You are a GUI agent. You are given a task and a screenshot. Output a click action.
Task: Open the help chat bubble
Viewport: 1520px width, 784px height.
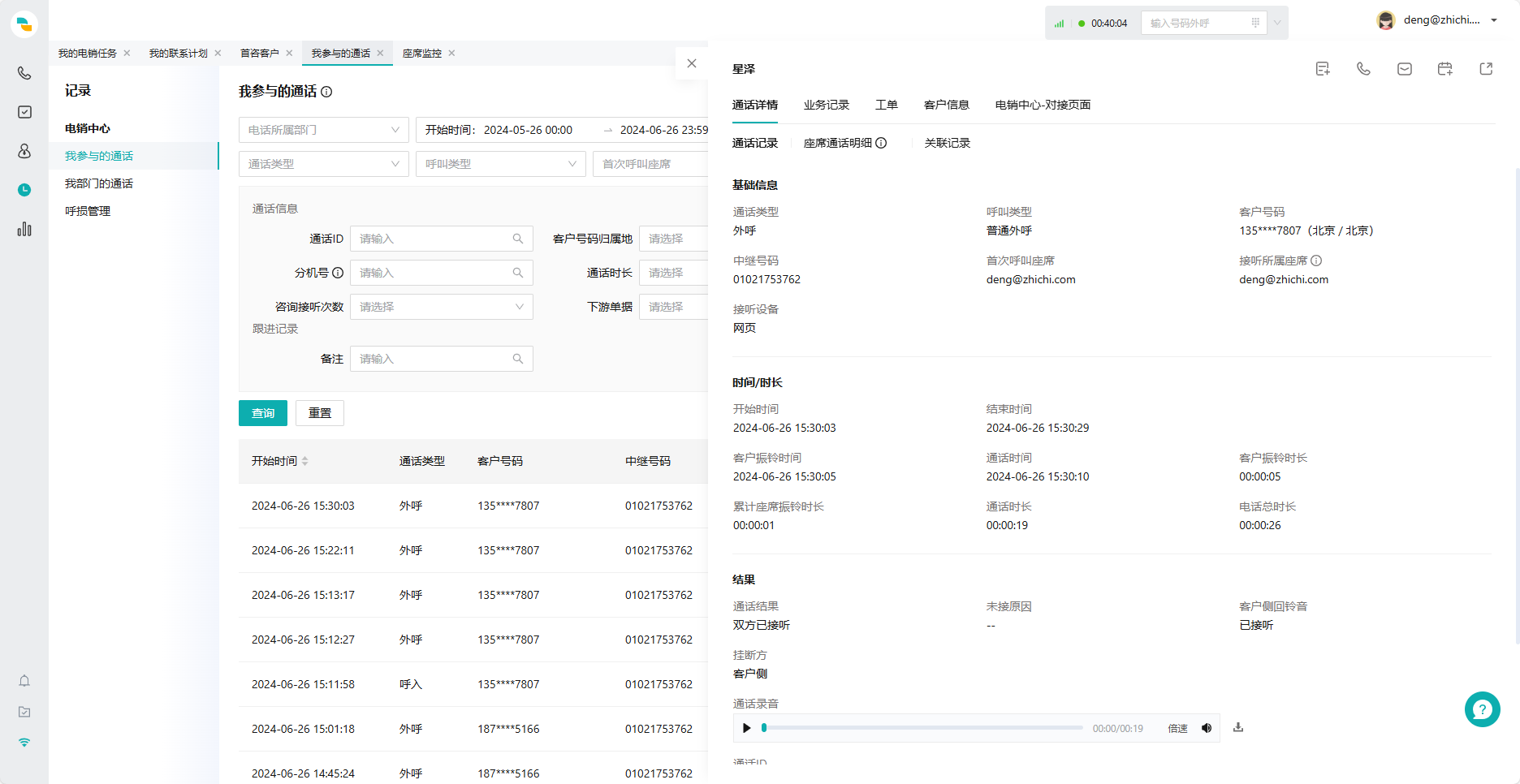pos(1483,709)
